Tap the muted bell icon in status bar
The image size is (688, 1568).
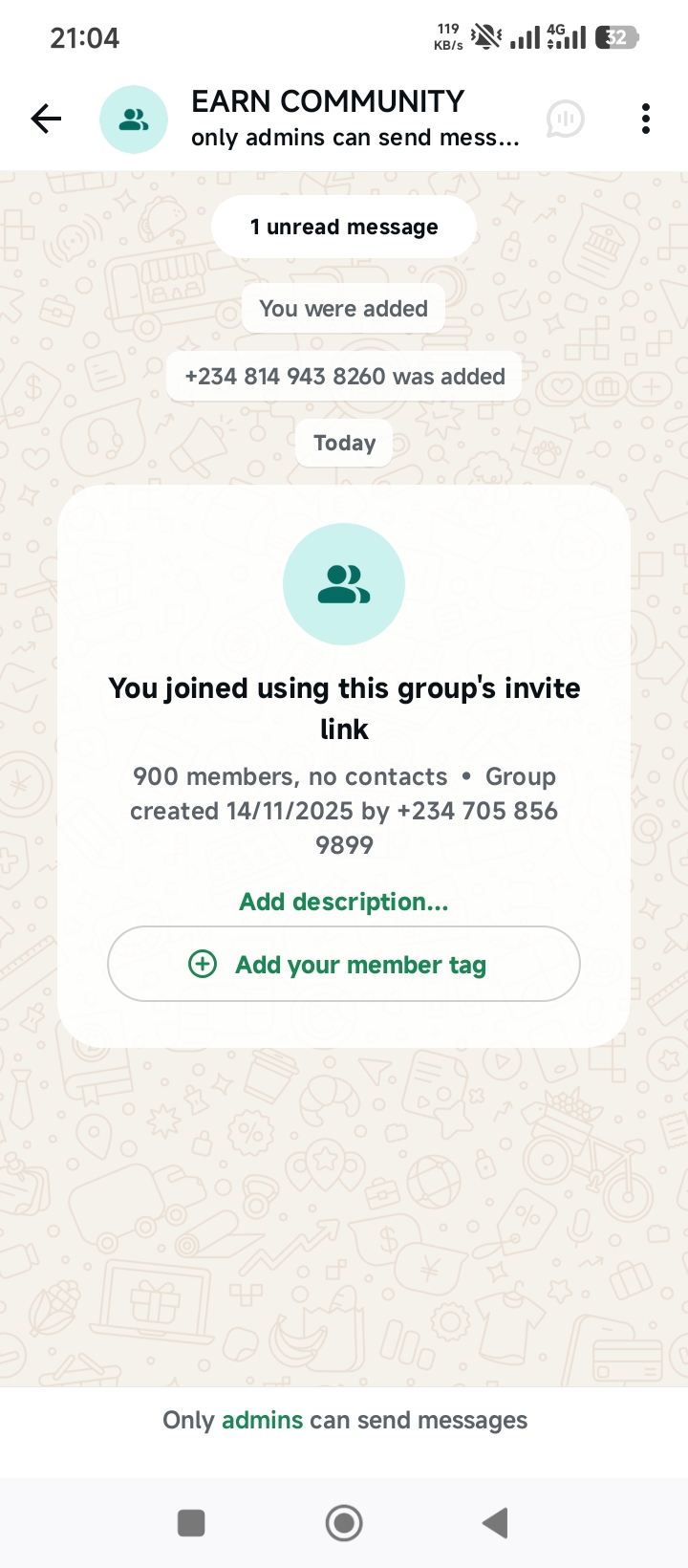click(x=486, y=37)
